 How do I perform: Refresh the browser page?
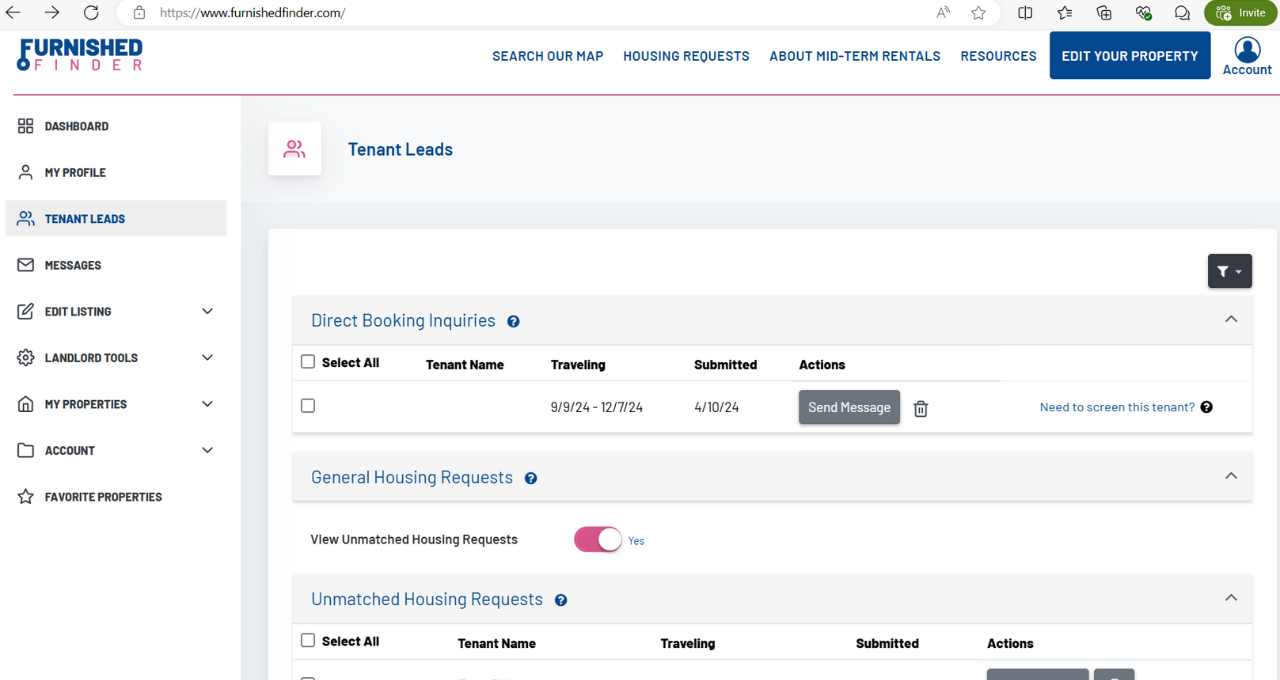coord(91,13)
